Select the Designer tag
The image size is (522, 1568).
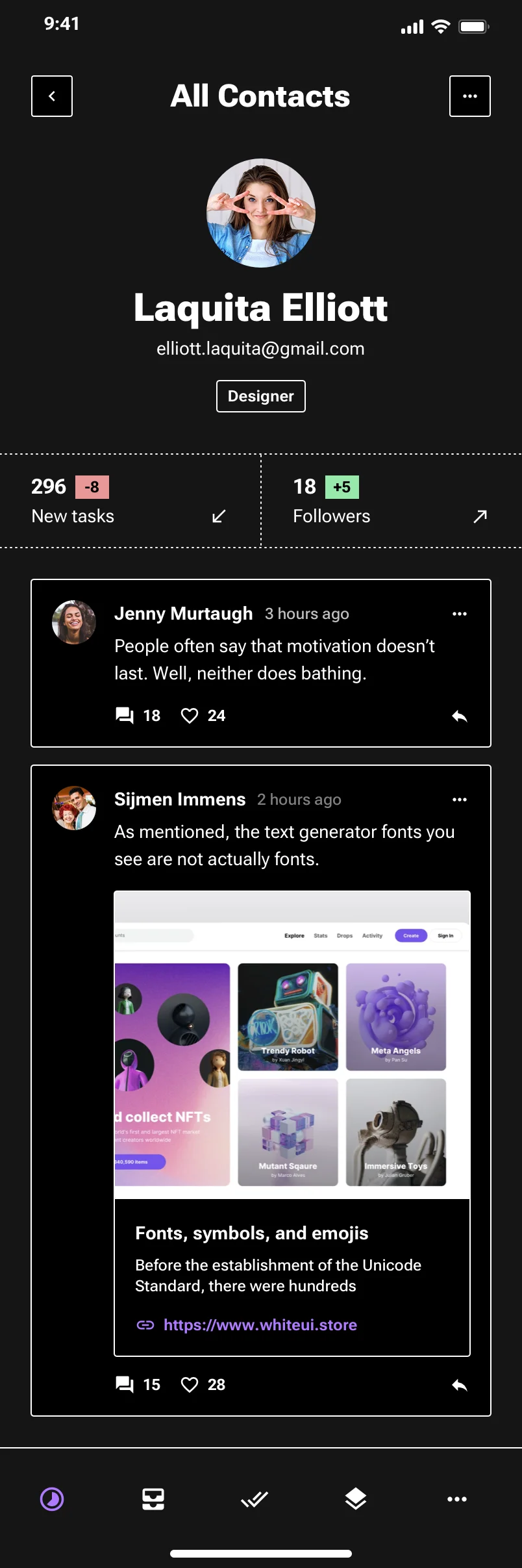point(261,396)
